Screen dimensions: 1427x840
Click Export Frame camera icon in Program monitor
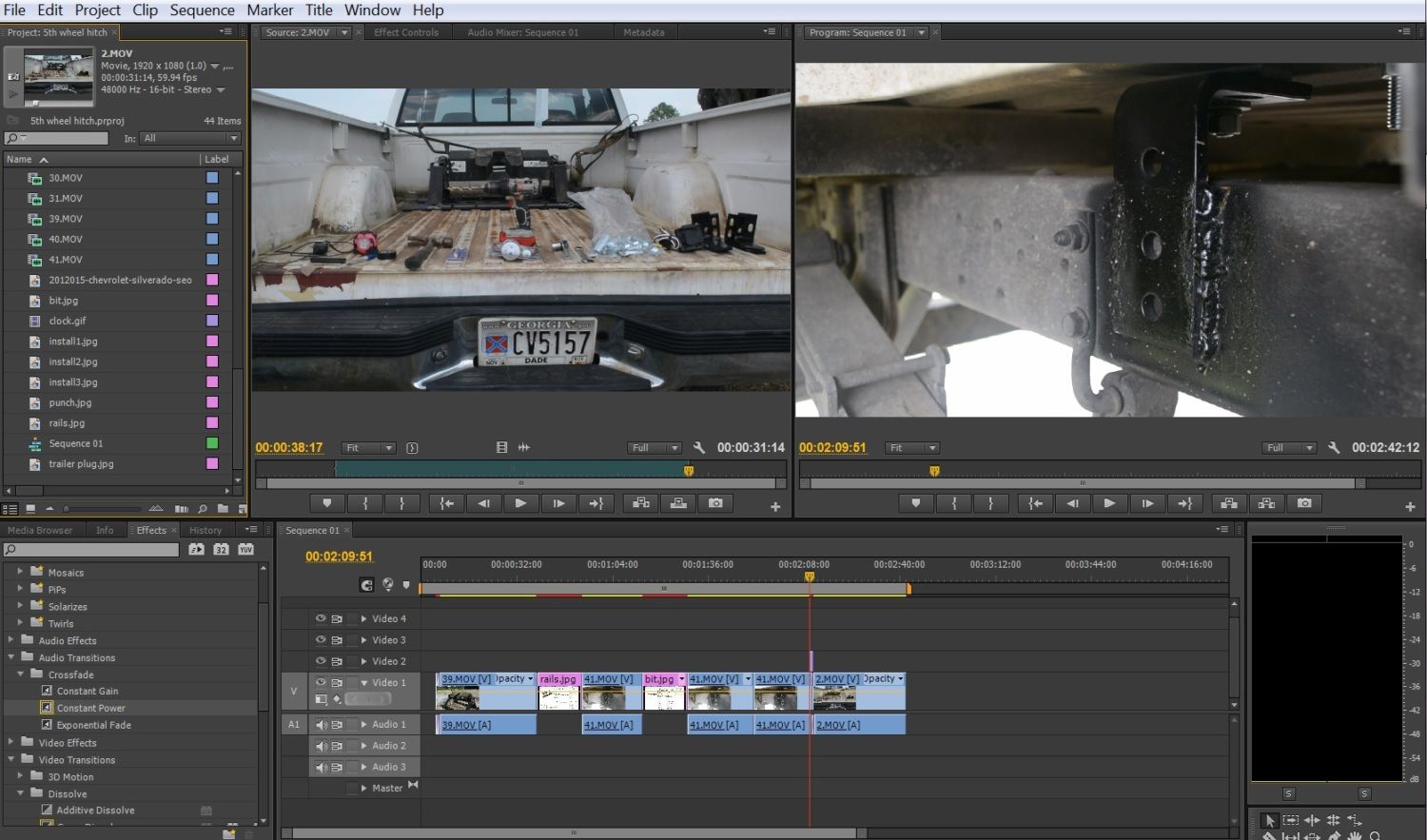pos(1304,503)
